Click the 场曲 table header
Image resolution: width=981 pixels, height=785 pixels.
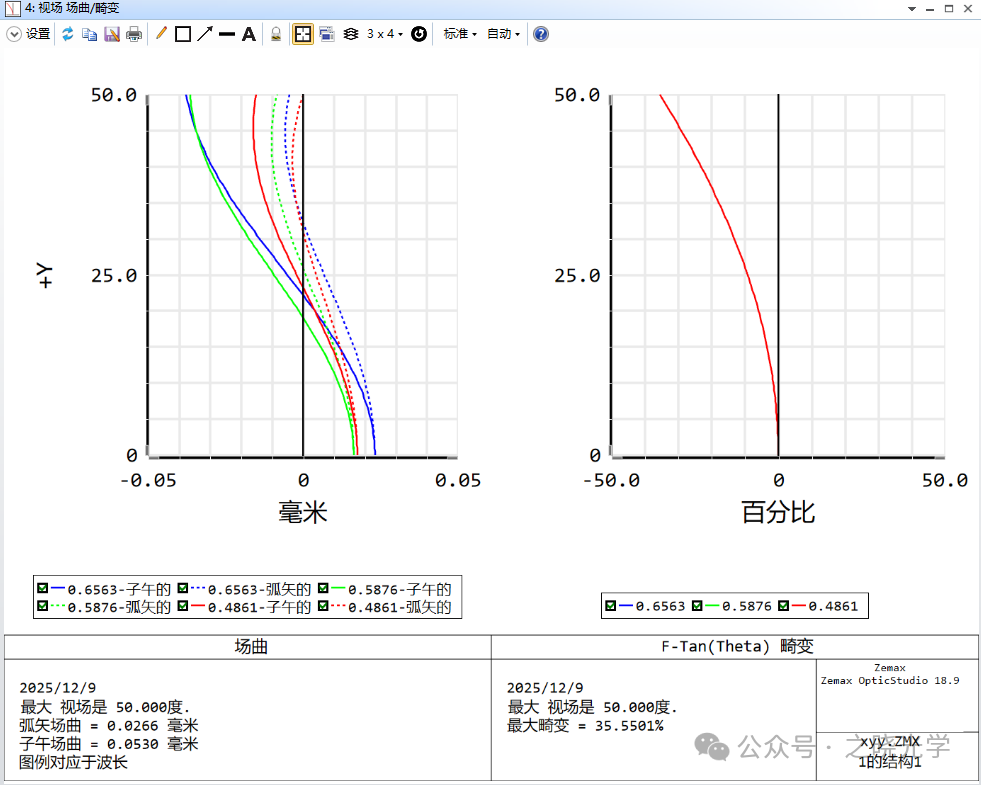[x=250, y=646]
